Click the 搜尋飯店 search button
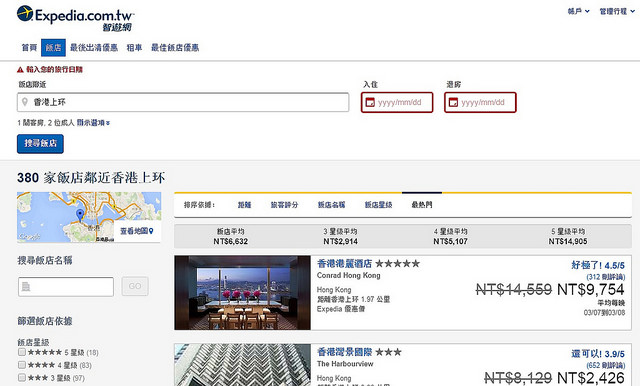The image size is (640, 386). 40,144
